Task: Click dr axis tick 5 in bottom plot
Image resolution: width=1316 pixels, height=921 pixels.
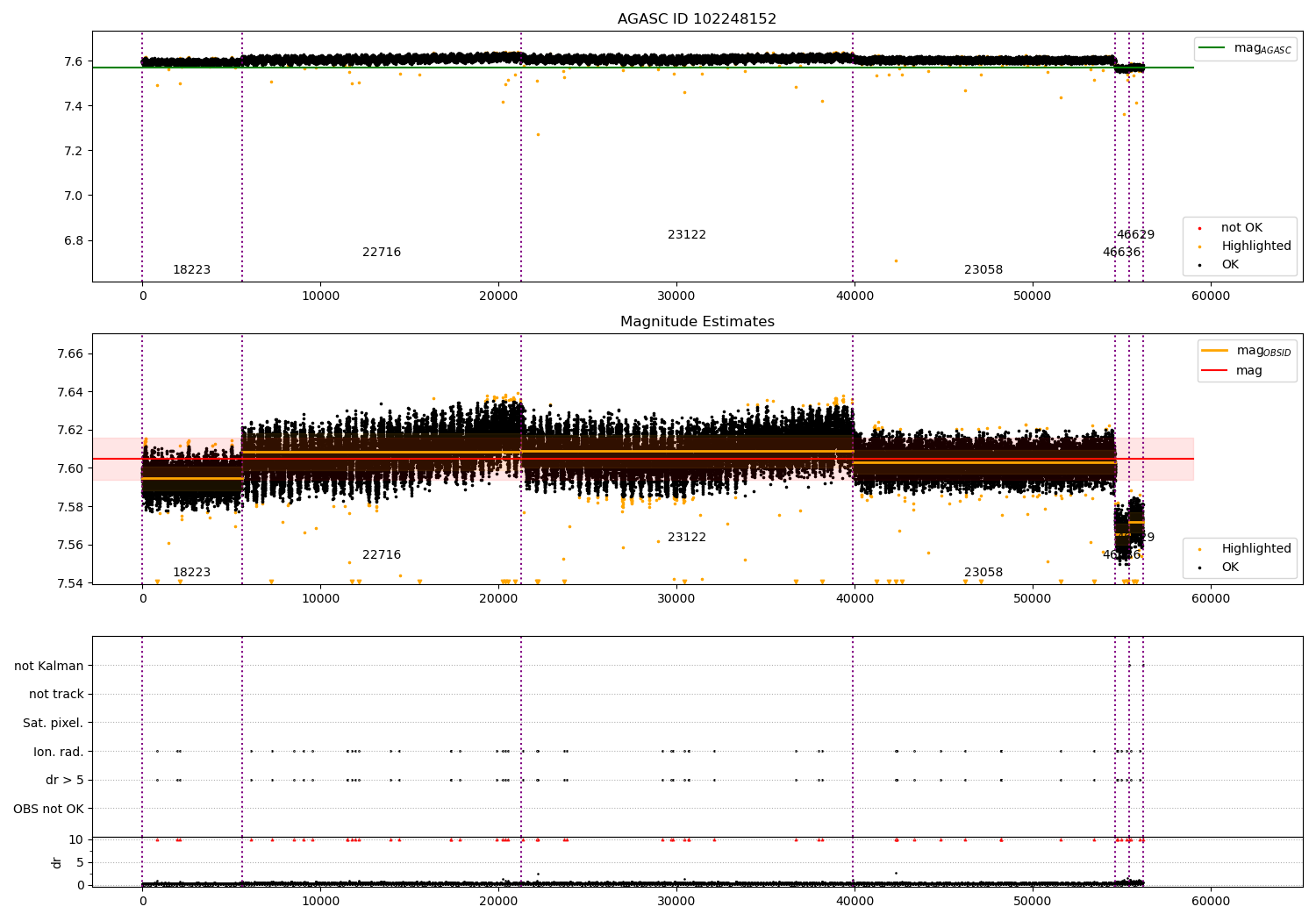Action: [80, 863]
